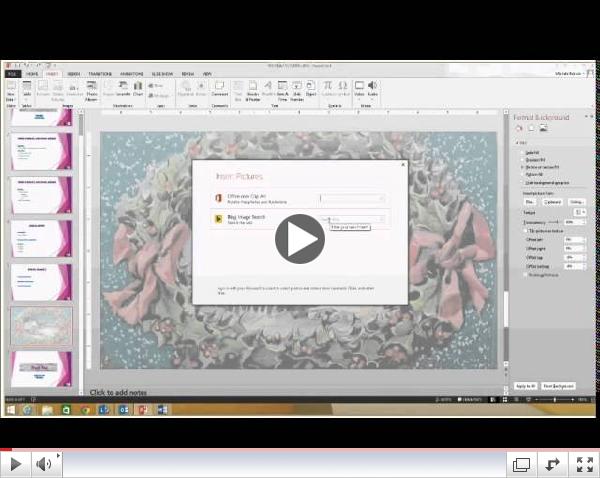Click the Video icon in Media group

tap(359, 89)
